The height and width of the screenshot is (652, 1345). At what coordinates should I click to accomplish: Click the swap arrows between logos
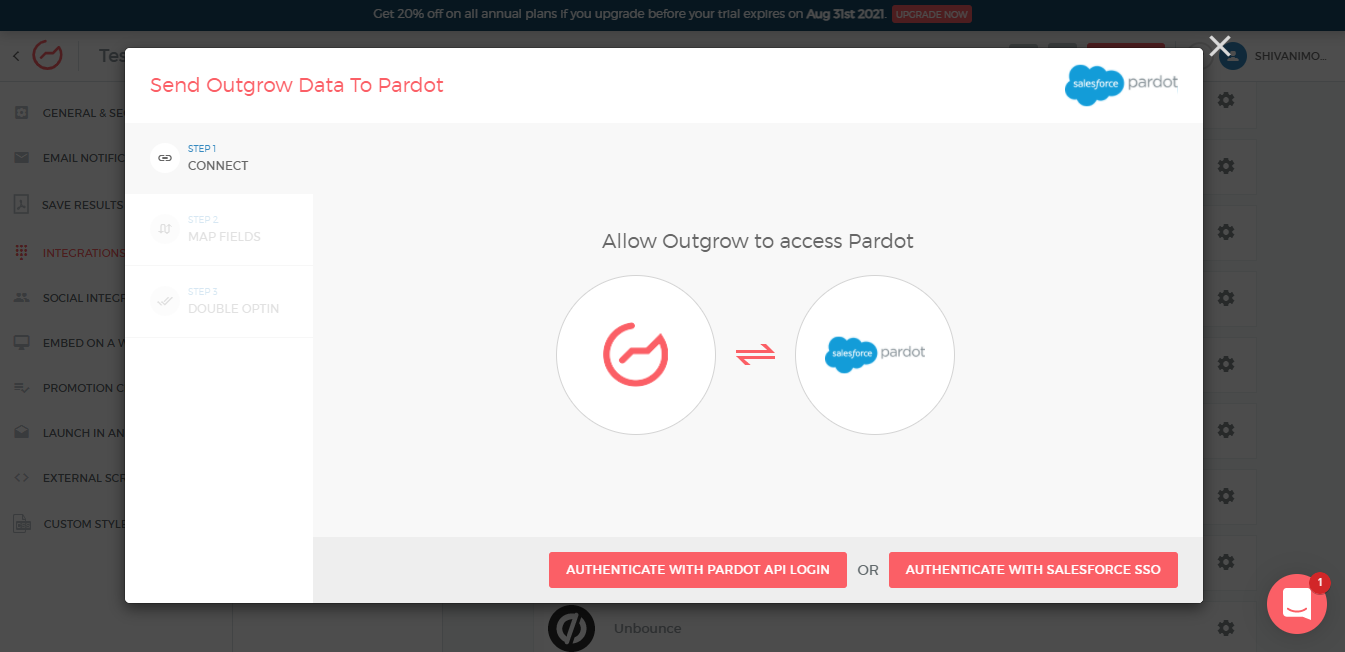click(x=756, y=355)
